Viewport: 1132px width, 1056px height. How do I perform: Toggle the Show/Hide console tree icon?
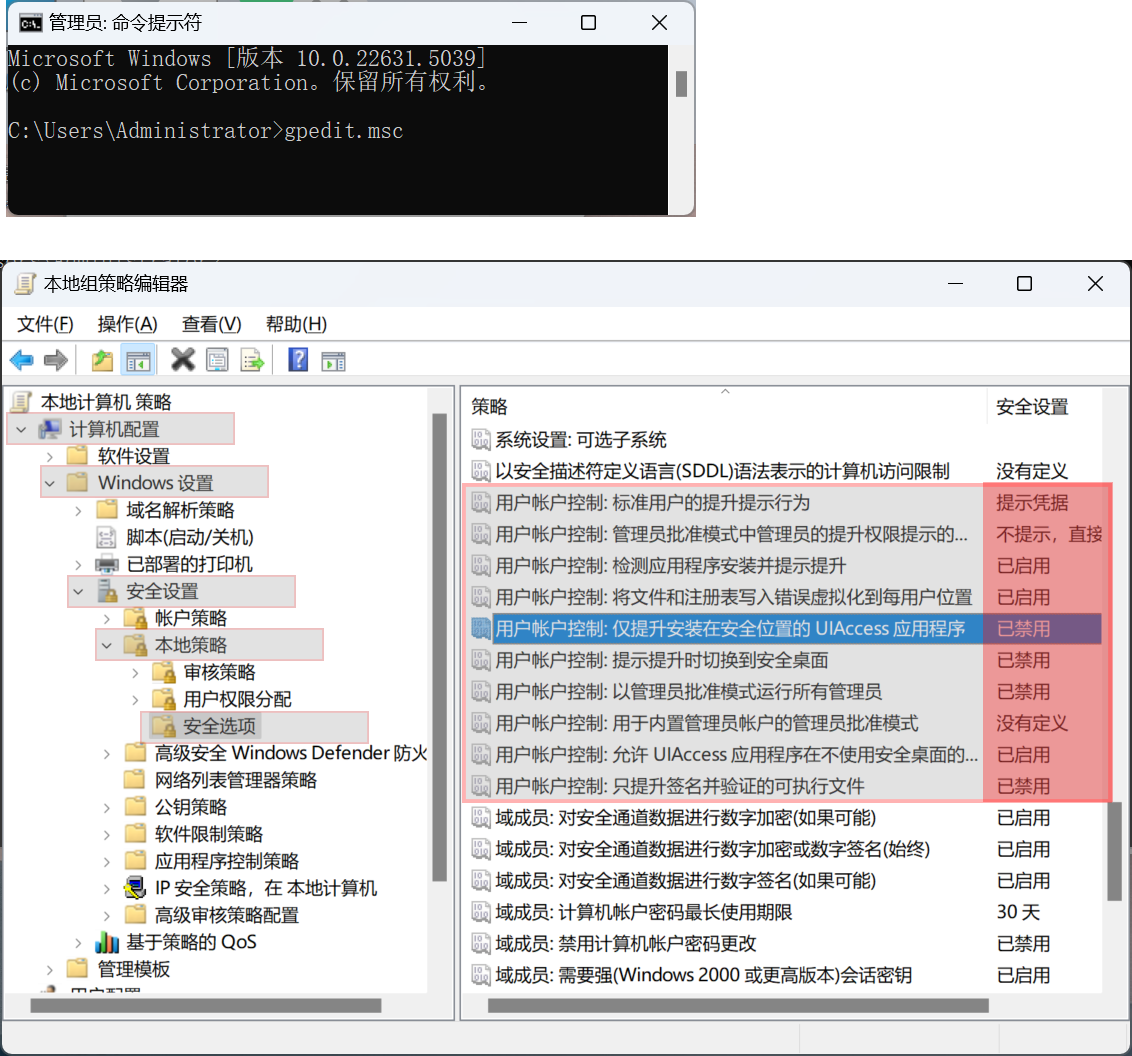tap(138, 360)
